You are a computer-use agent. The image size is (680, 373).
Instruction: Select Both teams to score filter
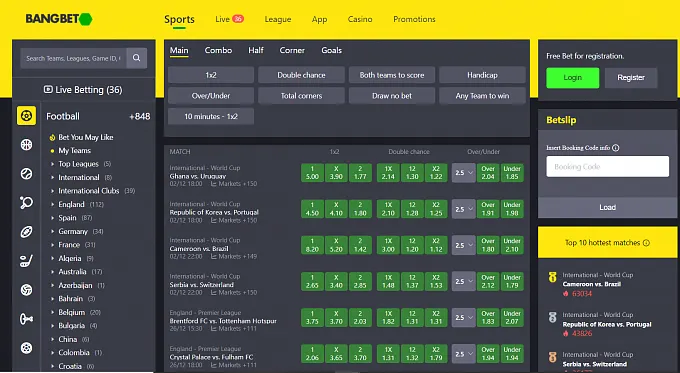point(392,75)
